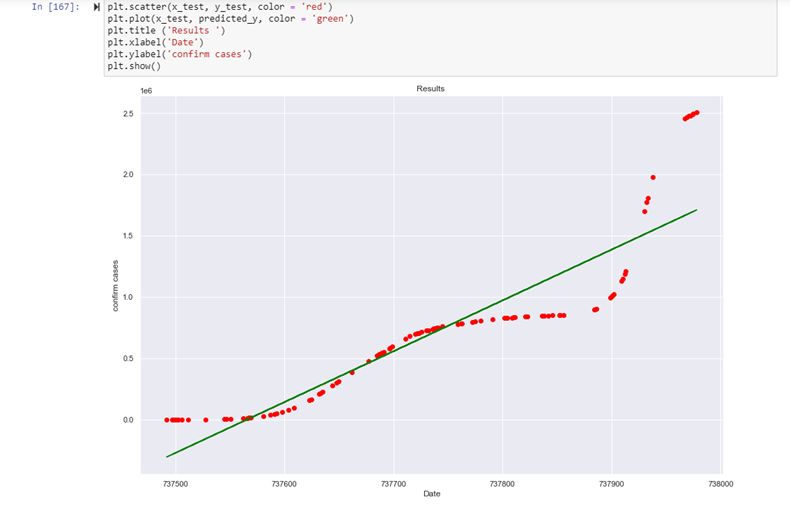
Task: Click the 'Date' x-axis label
Action: point(431,494)
